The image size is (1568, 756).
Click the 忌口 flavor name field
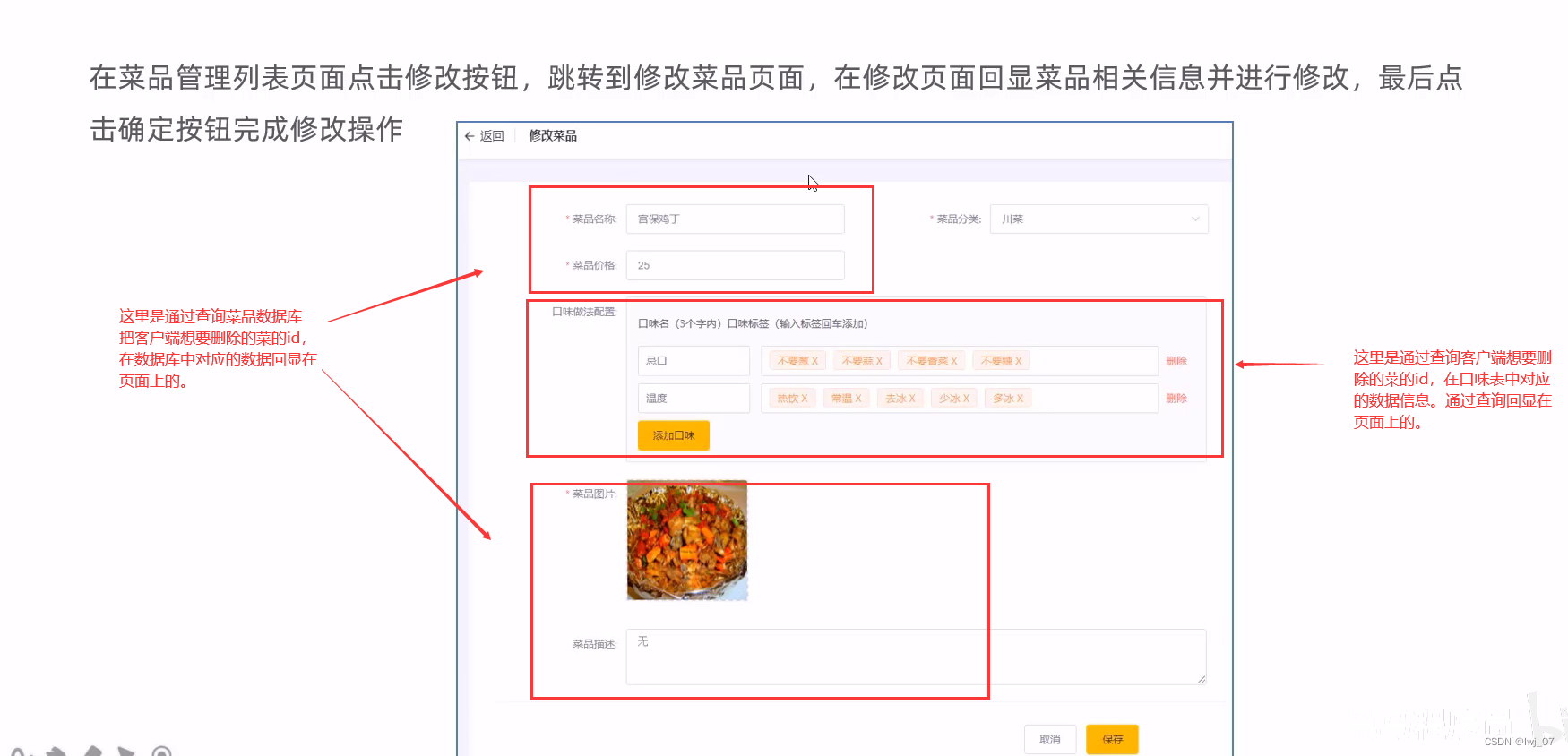694,361
